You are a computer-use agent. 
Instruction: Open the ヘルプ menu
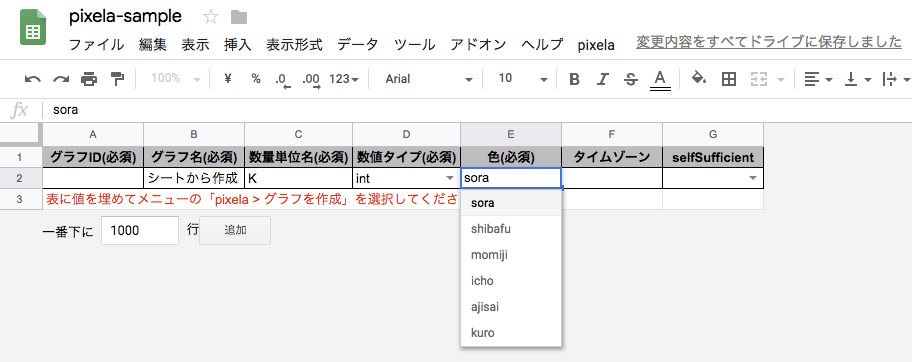(542, 45)
